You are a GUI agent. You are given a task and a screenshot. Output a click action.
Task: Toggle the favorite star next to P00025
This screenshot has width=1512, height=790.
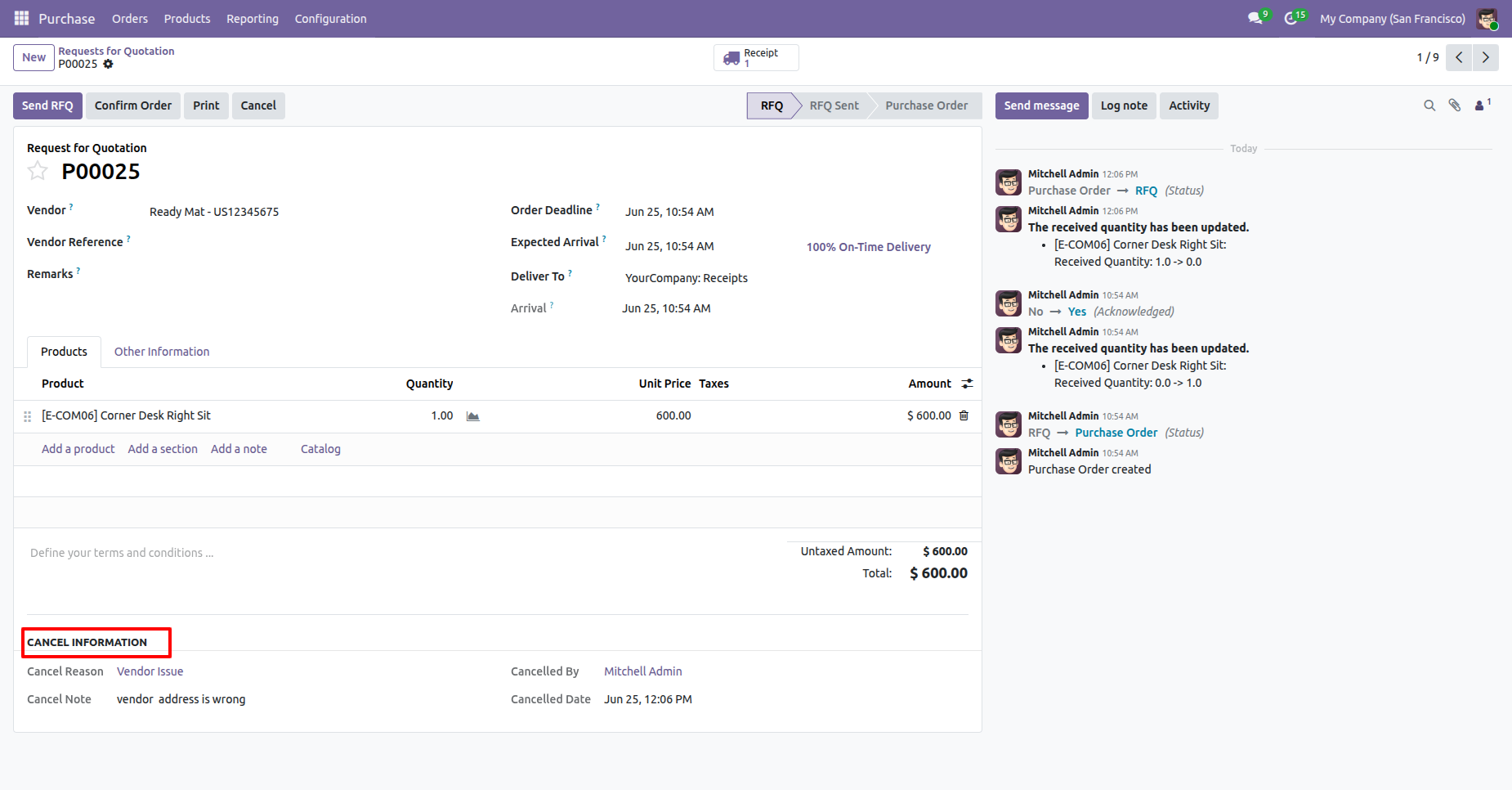(x=38, y=171)
